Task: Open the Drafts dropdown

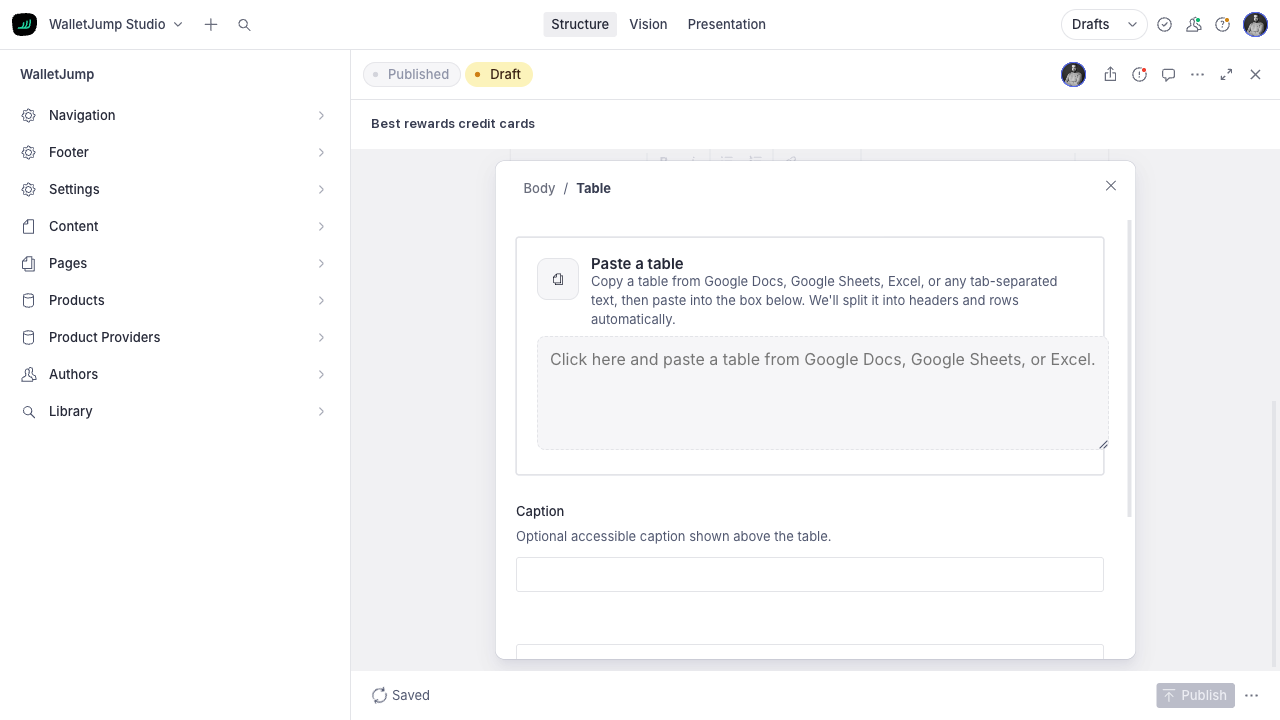Action: pos(1104,24)
